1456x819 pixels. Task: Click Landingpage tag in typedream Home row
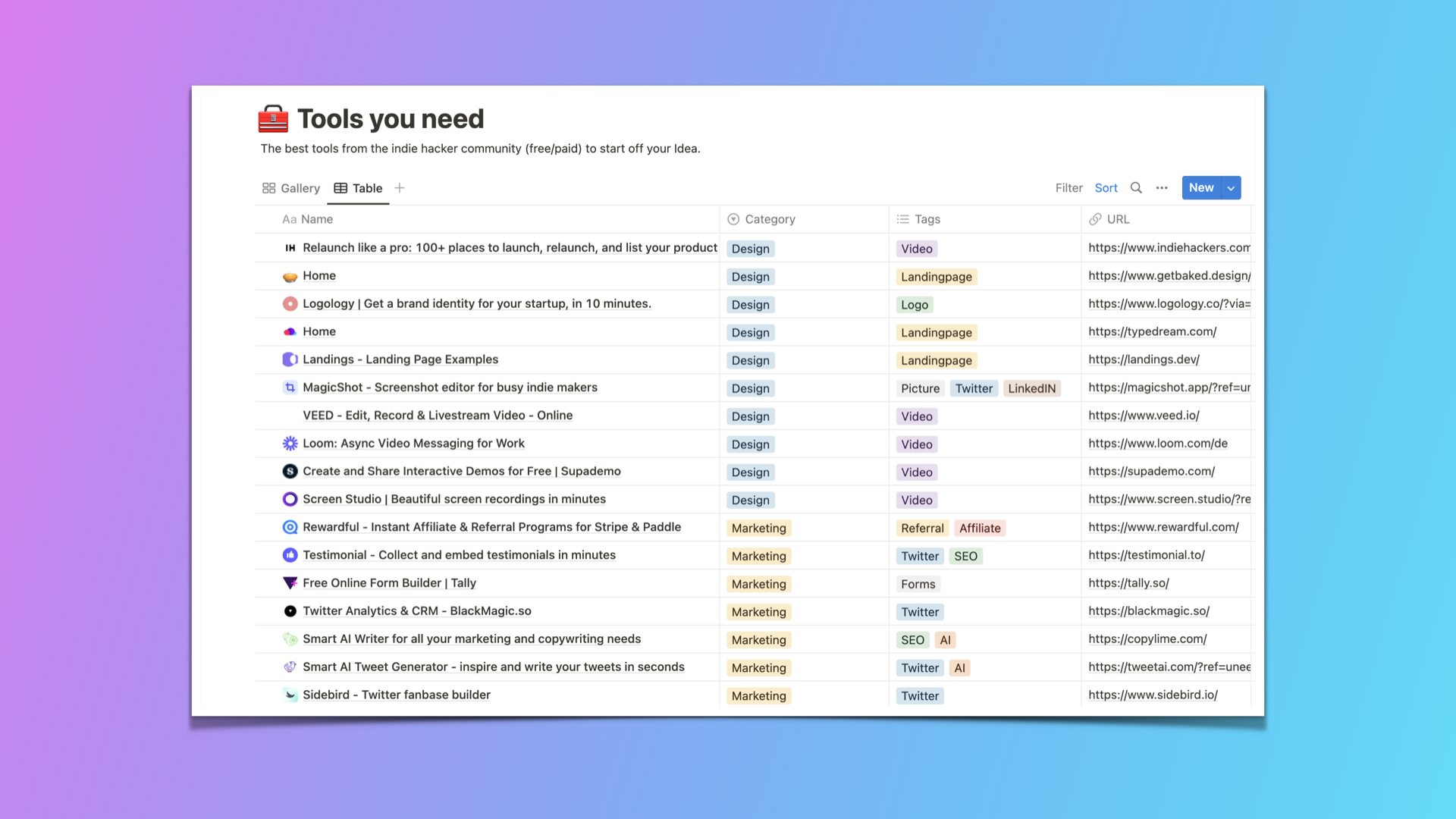tap(936, 333)
